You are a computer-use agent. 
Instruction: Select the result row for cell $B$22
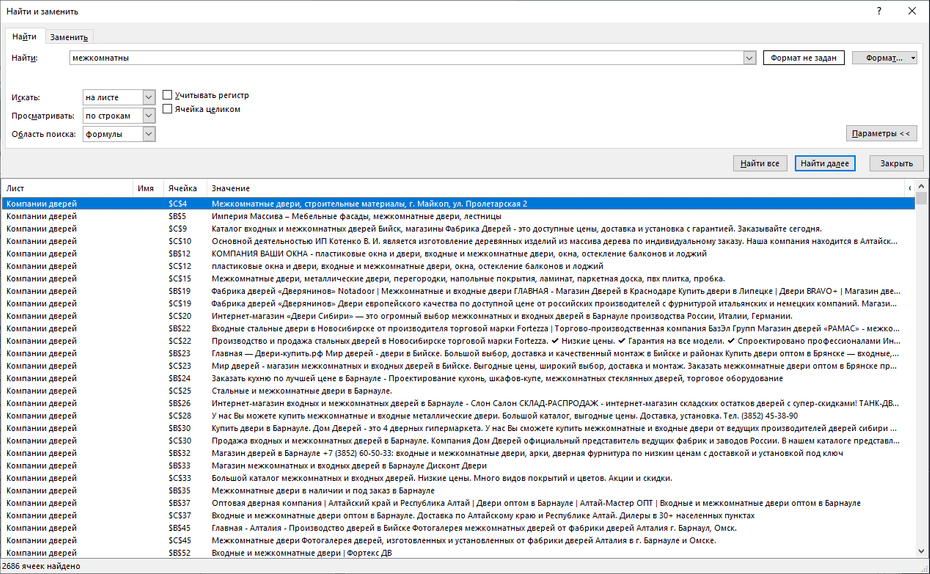[x=458, y=328]
